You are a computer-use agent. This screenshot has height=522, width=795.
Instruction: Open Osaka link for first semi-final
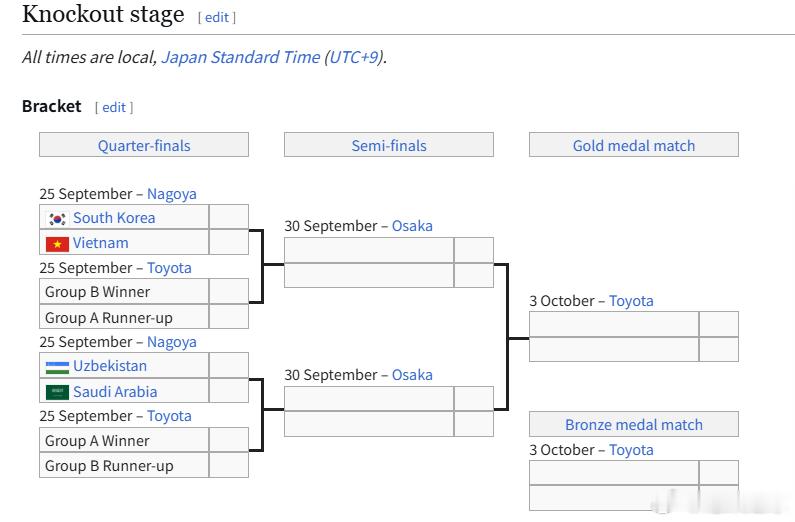(412, 226)
